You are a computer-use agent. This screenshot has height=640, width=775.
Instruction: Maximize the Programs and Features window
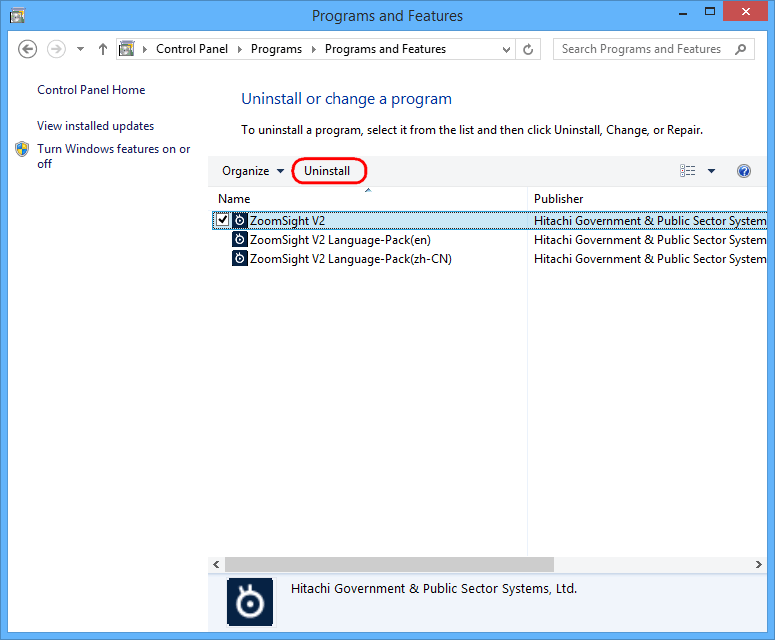(710, 12)
